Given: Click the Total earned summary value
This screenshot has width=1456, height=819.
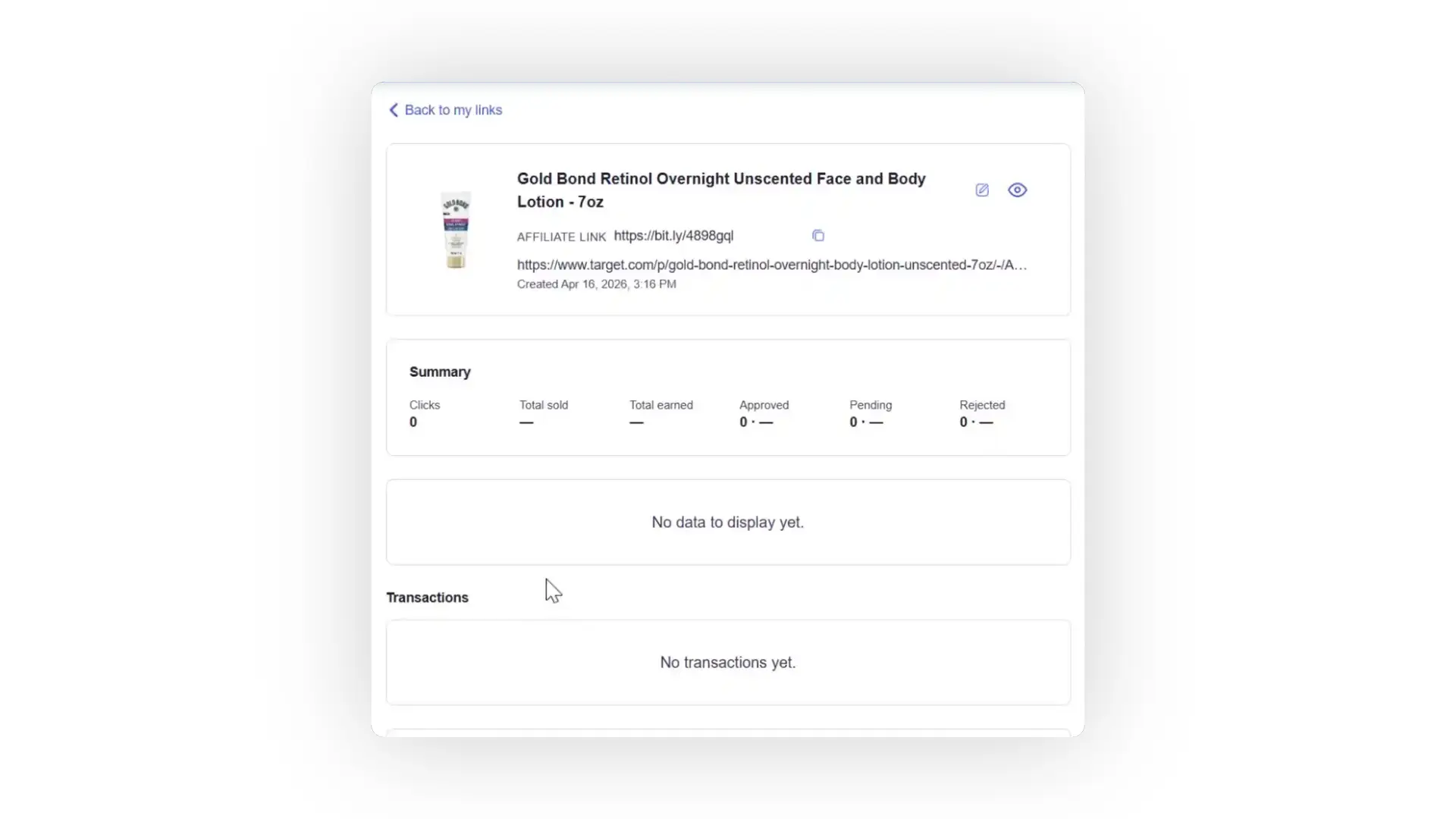Looking at the screenshot, I should (661, 413).
